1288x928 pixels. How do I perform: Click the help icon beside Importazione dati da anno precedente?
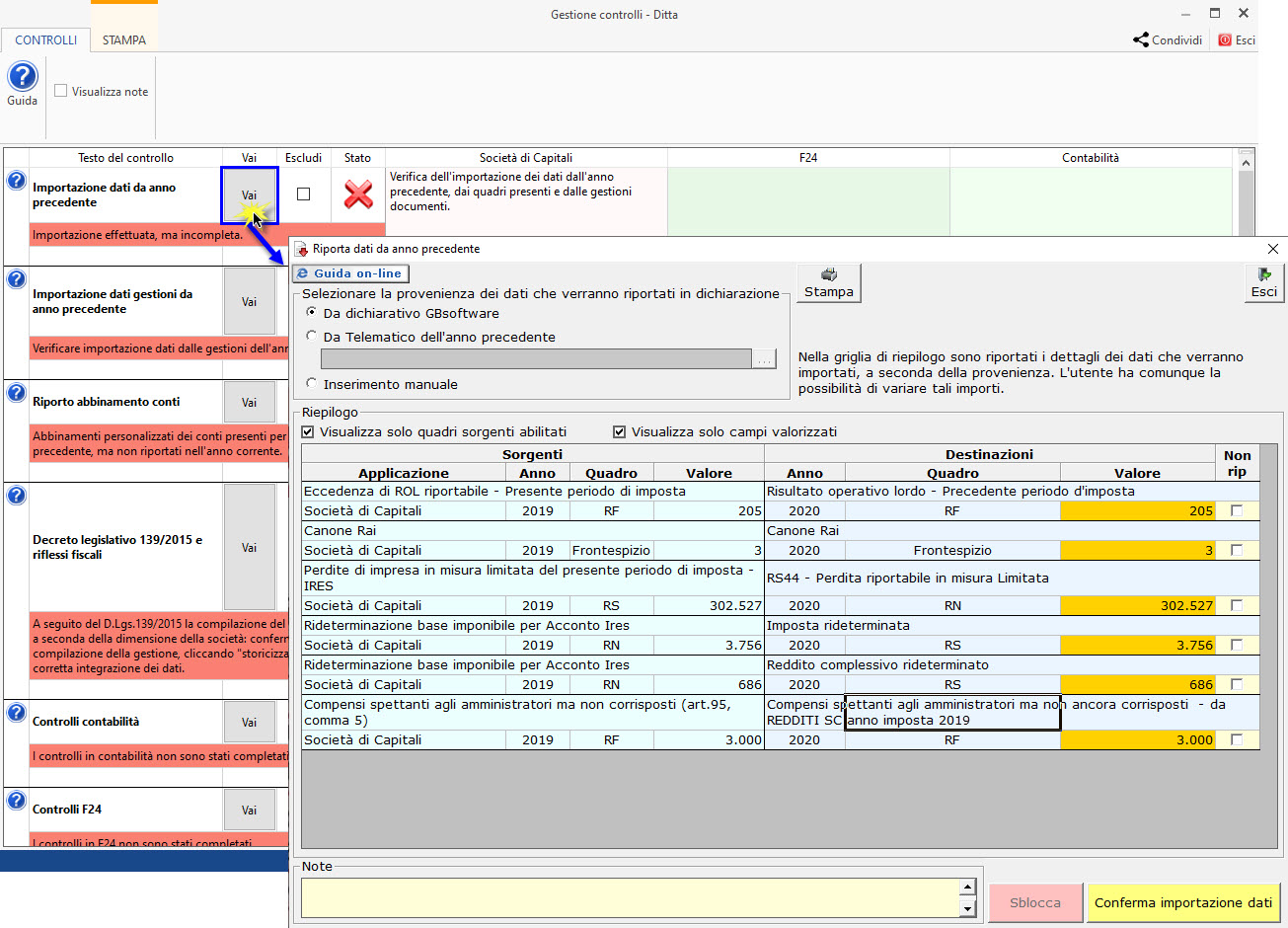click(16, 181)
